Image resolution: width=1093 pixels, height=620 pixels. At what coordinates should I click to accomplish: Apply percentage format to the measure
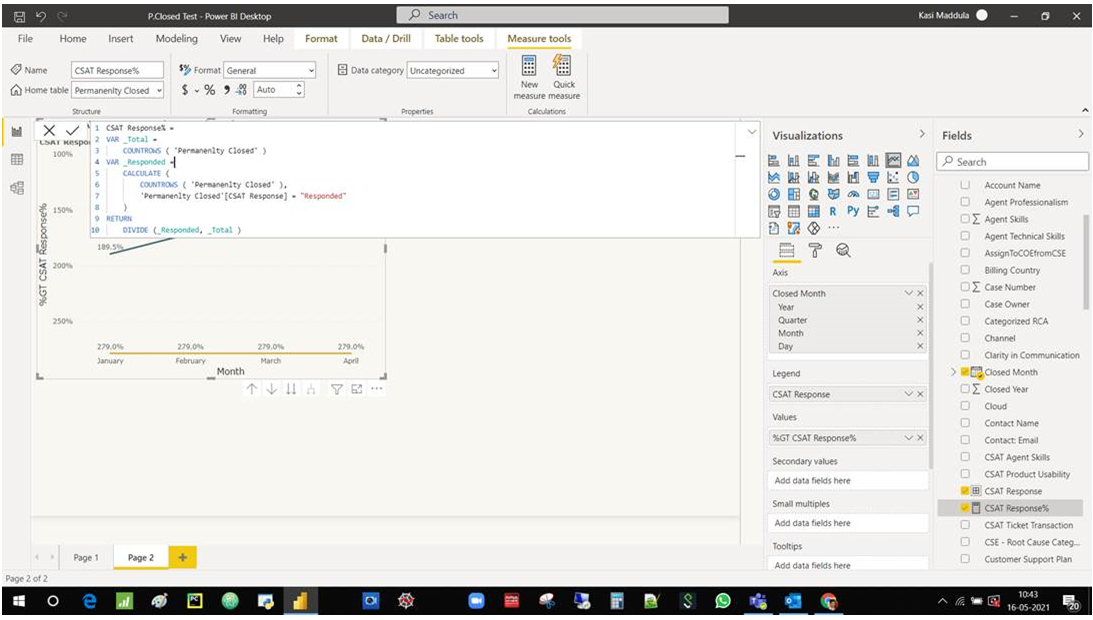coord(209,90)
